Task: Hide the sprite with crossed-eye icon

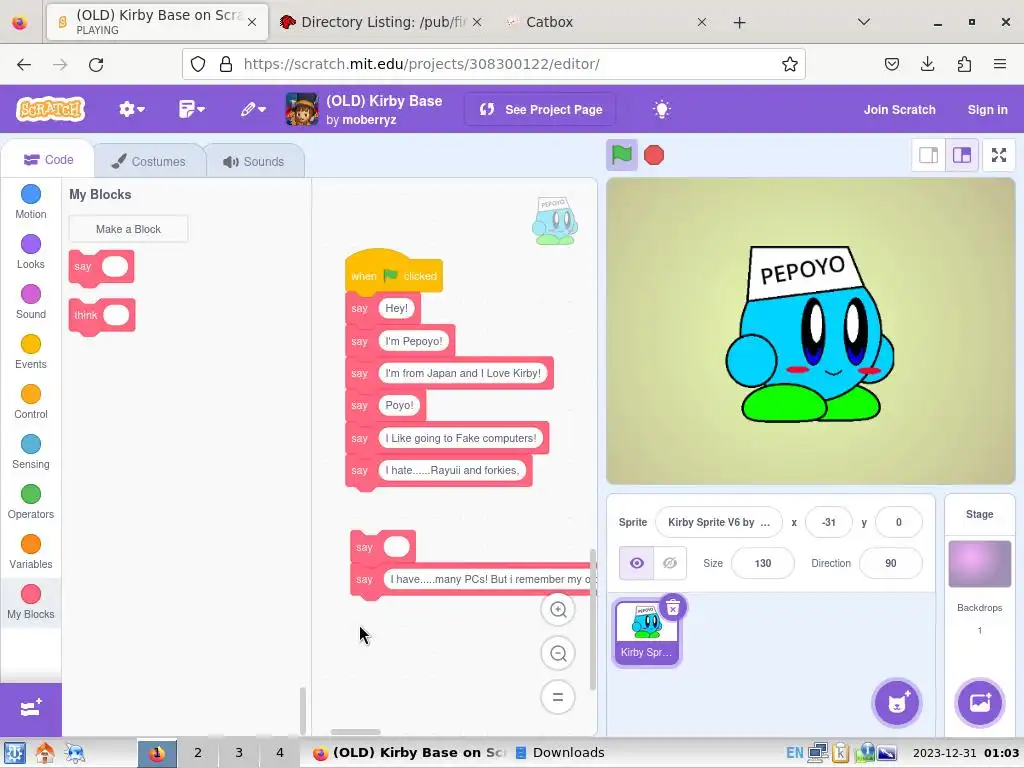Action: 669,563
